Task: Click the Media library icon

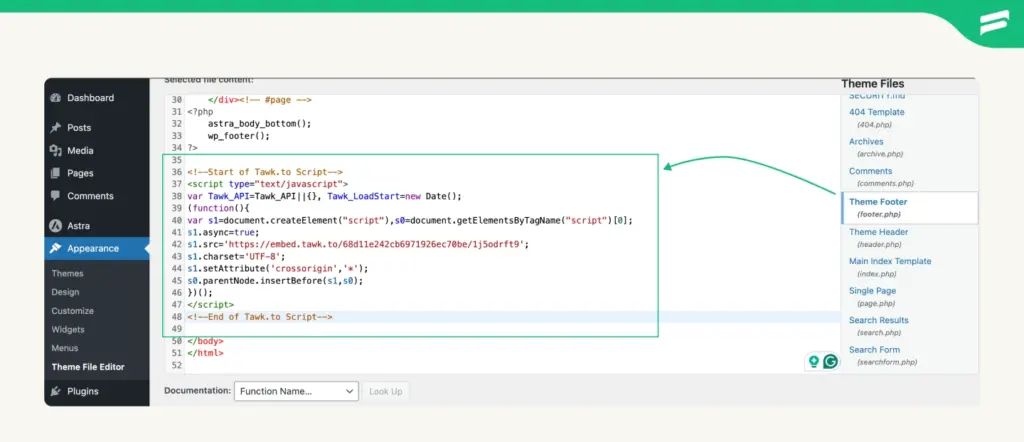Action: 56,151
